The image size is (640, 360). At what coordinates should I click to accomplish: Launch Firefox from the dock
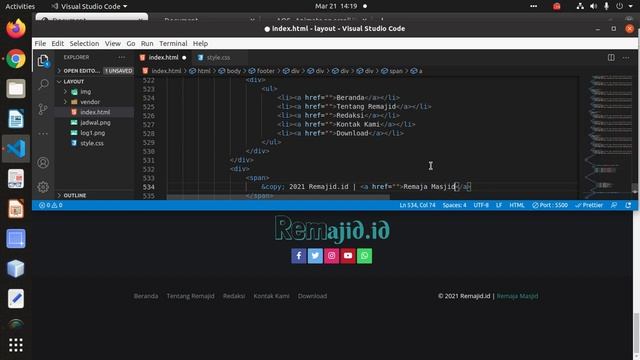coord(16,29)
